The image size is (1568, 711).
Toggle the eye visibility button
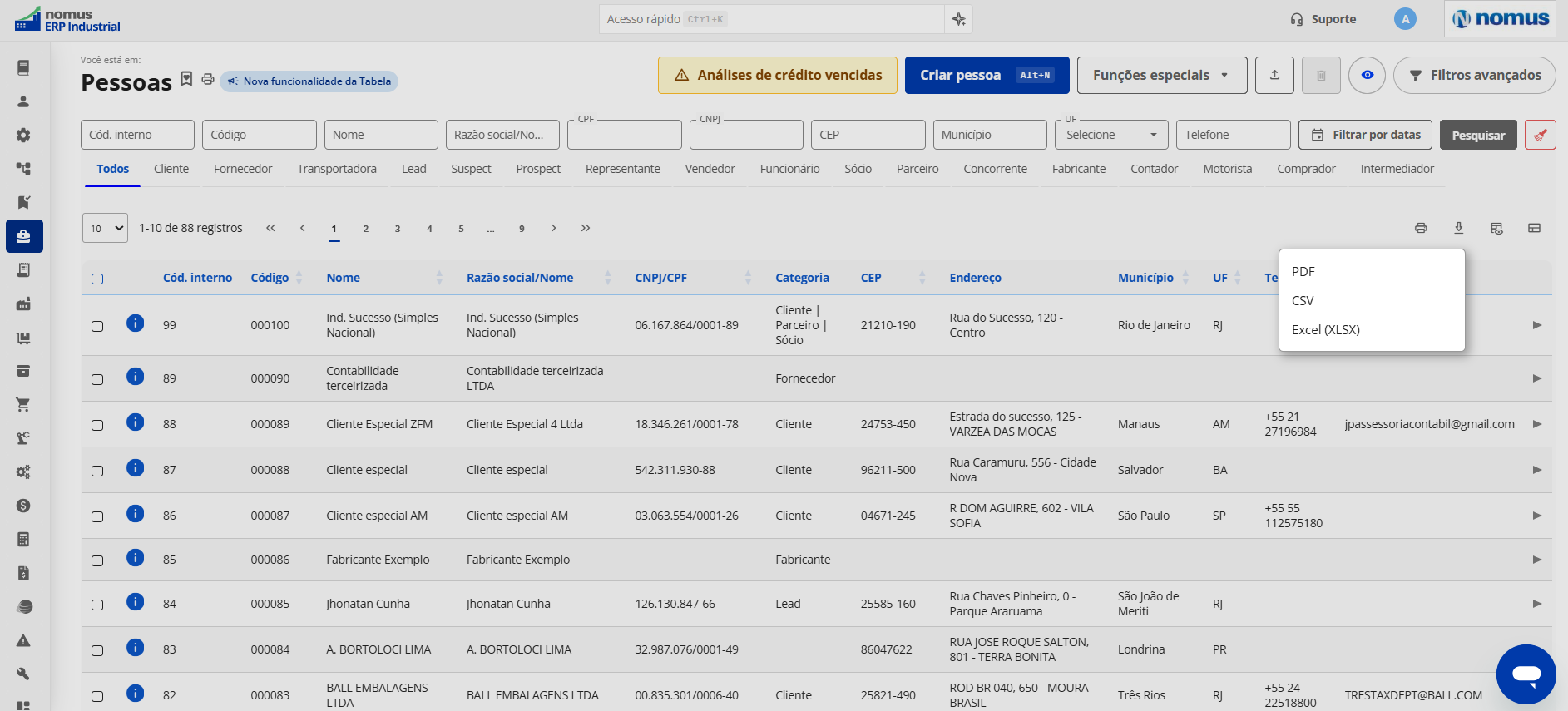pyautogui.click(x=1367, y=75)
